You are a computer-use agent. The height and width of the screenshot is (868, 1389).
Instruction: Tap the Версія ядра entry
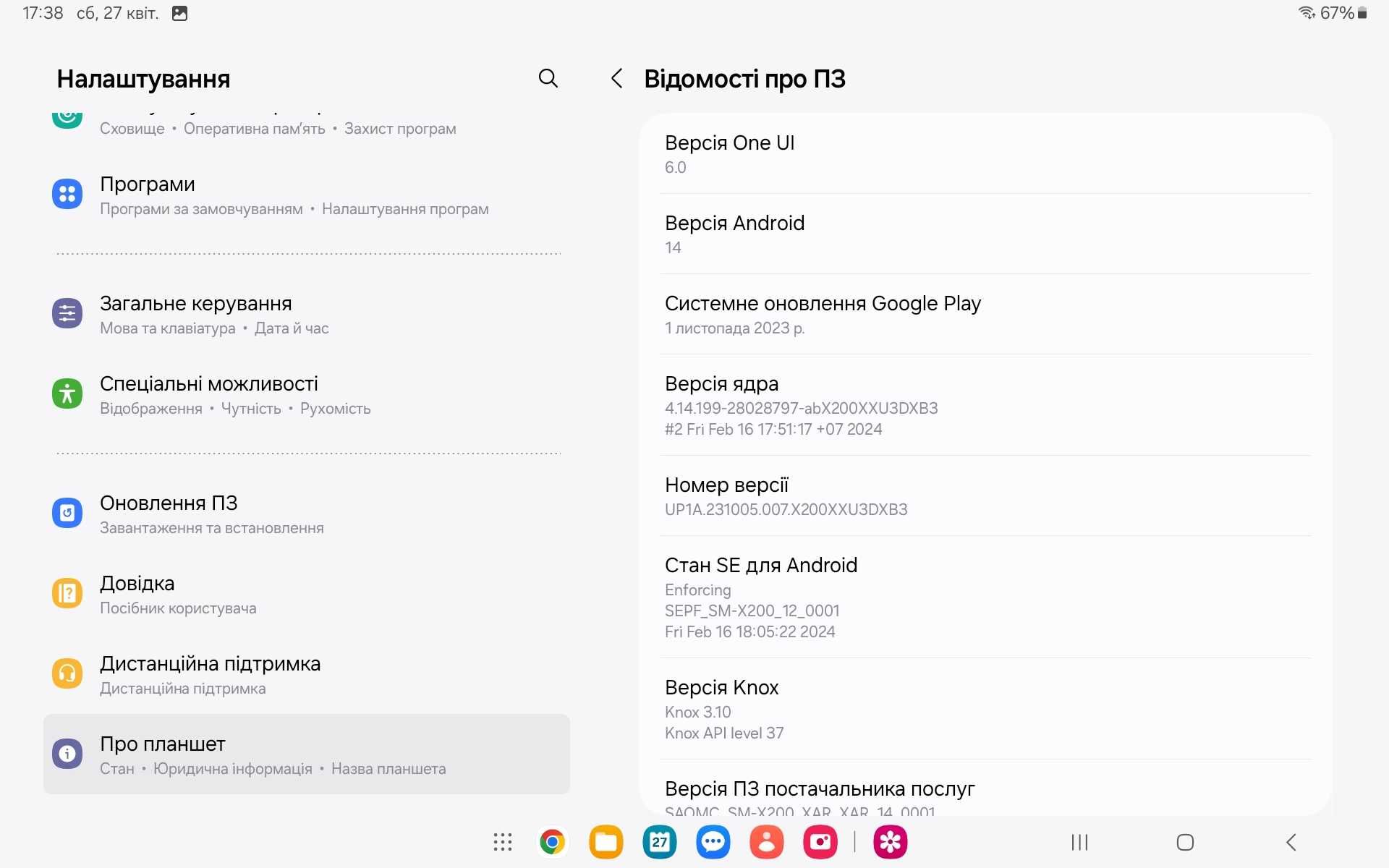coord(985,405)
